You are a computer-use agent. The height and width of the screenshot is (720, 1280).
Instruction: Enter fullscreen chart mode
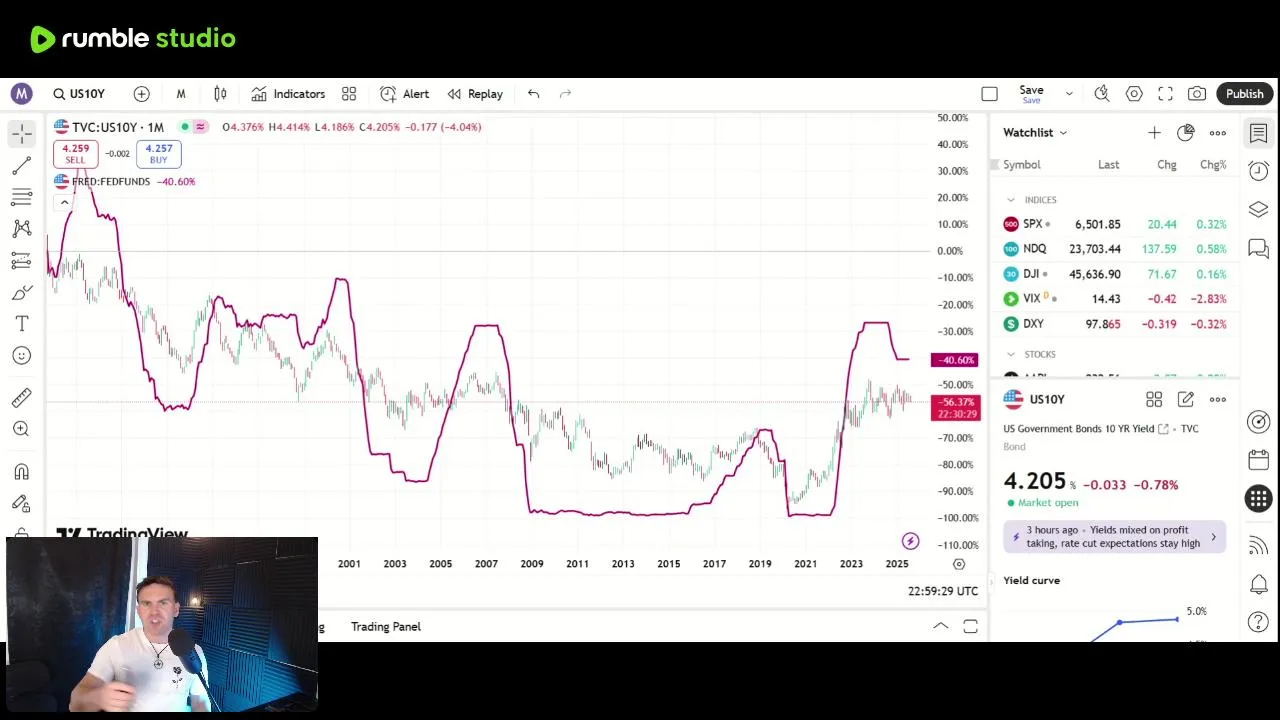tap(1166, 94)
